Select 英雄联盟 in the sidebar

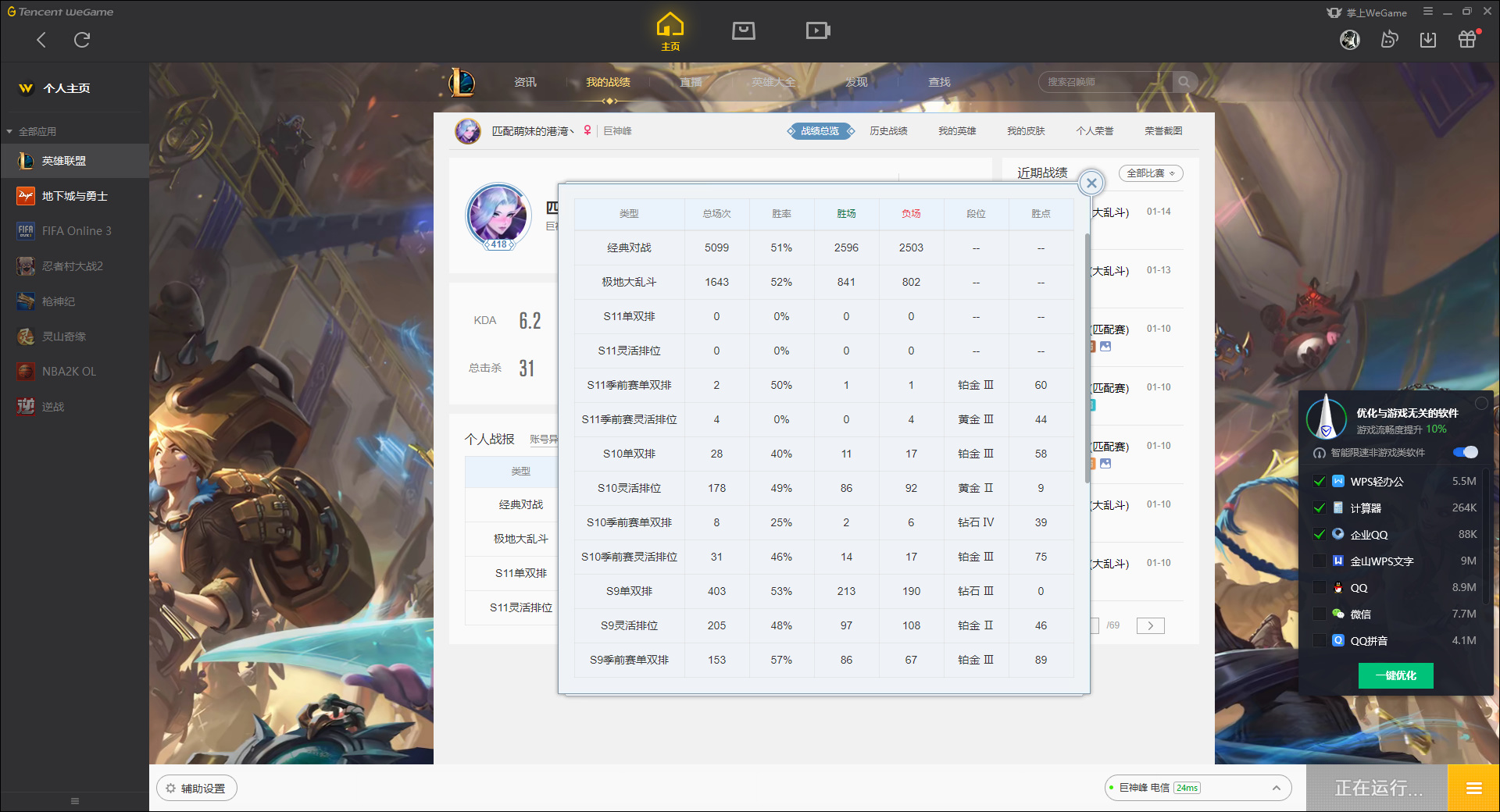pyautogui.click(x=74, y=161)
